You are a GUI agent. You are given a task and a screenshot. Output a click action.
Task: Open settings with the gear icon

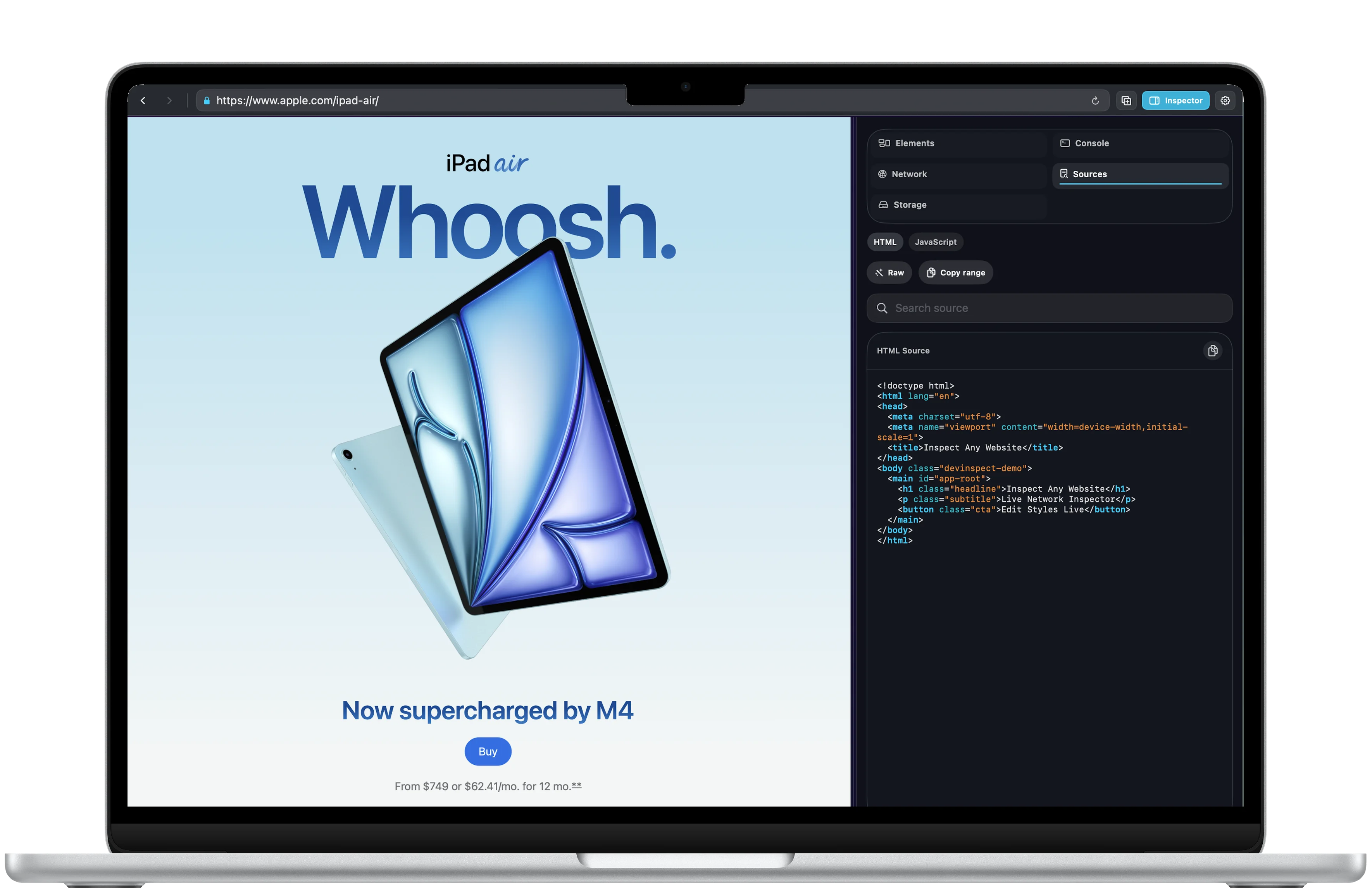[1225, 101]
